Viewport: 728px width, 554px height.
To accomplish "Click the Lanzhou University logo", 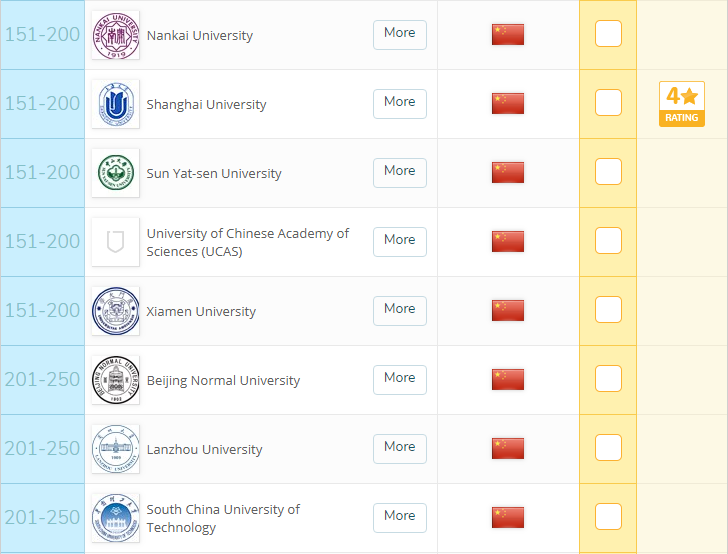I will (115, 449).
